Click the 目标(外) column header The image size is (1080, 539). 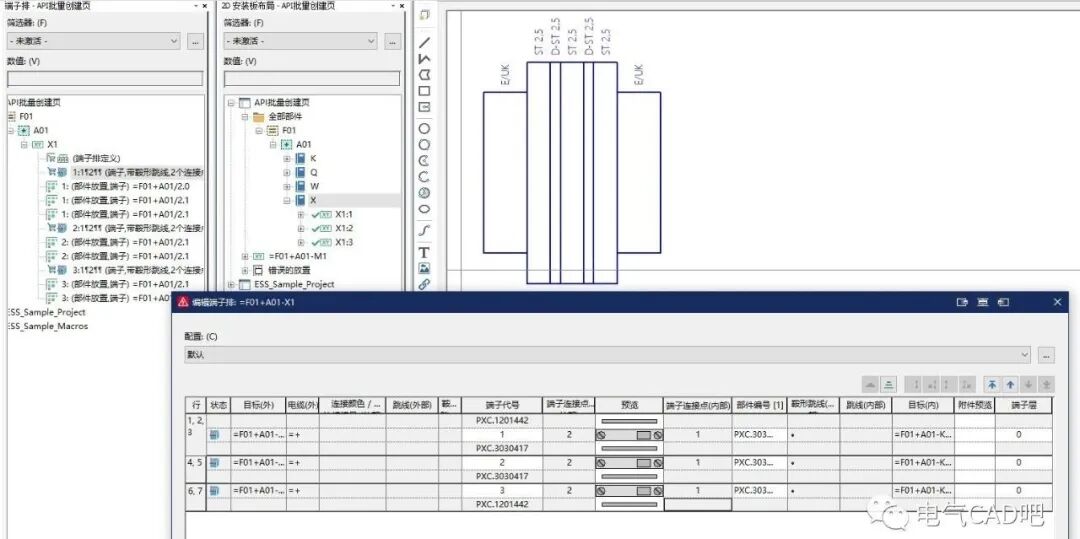tap(258, 405)
